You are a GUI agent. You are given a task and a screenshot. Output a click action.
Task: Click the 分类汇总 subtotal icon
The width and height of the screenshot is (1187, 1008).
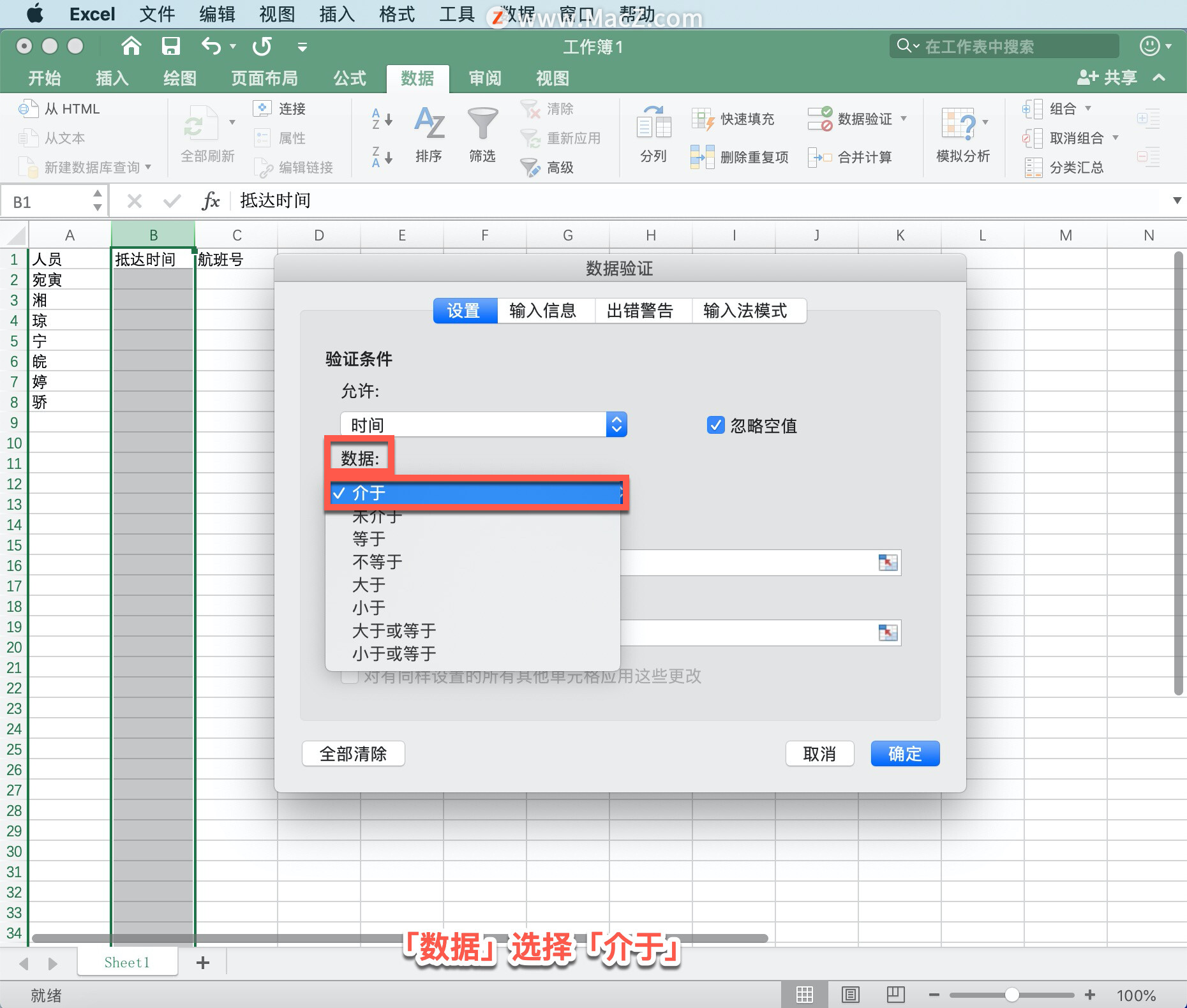1033,167
